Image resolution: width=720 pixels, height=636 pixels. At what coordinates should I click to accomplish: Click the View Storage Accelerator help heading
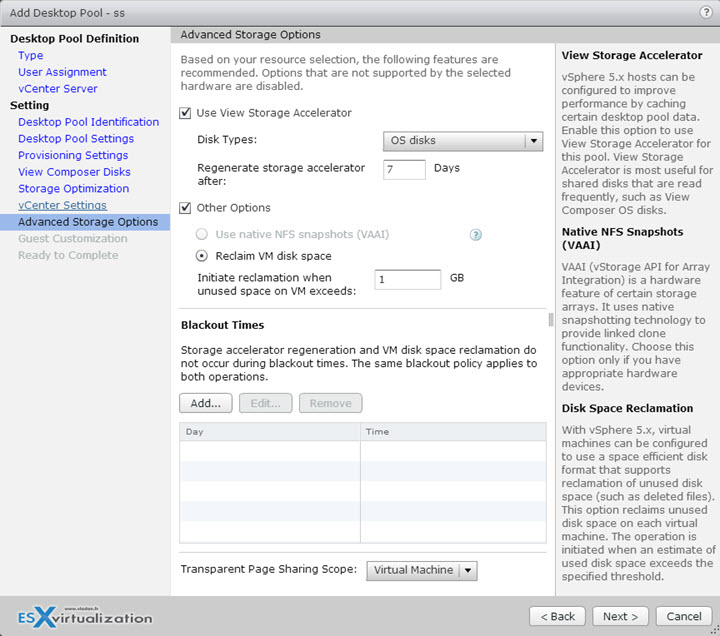point(632,56)
